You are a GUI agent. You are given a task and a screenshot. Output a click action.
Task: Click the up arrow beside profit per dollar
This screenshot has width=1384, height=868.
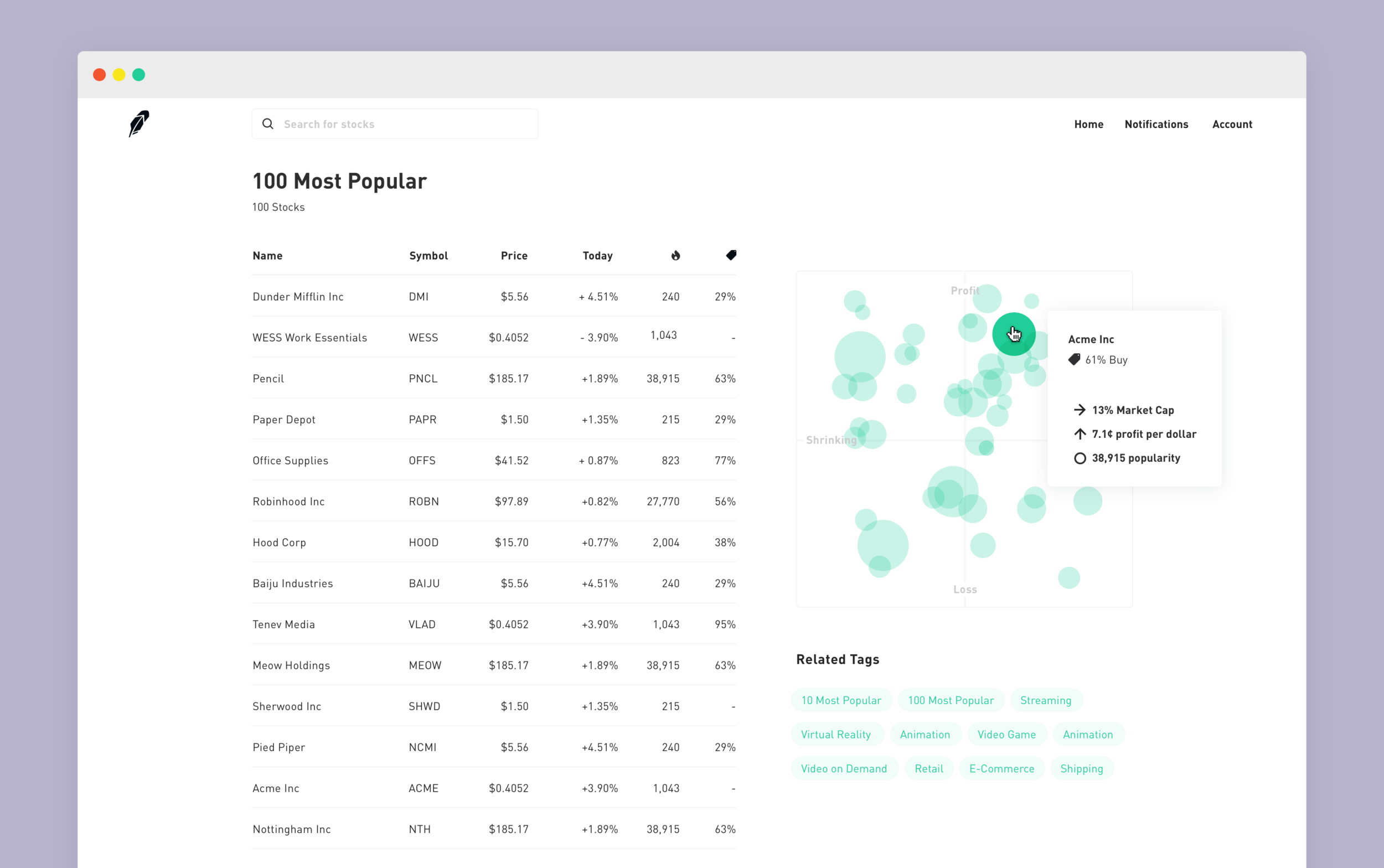coord(1079,434)
